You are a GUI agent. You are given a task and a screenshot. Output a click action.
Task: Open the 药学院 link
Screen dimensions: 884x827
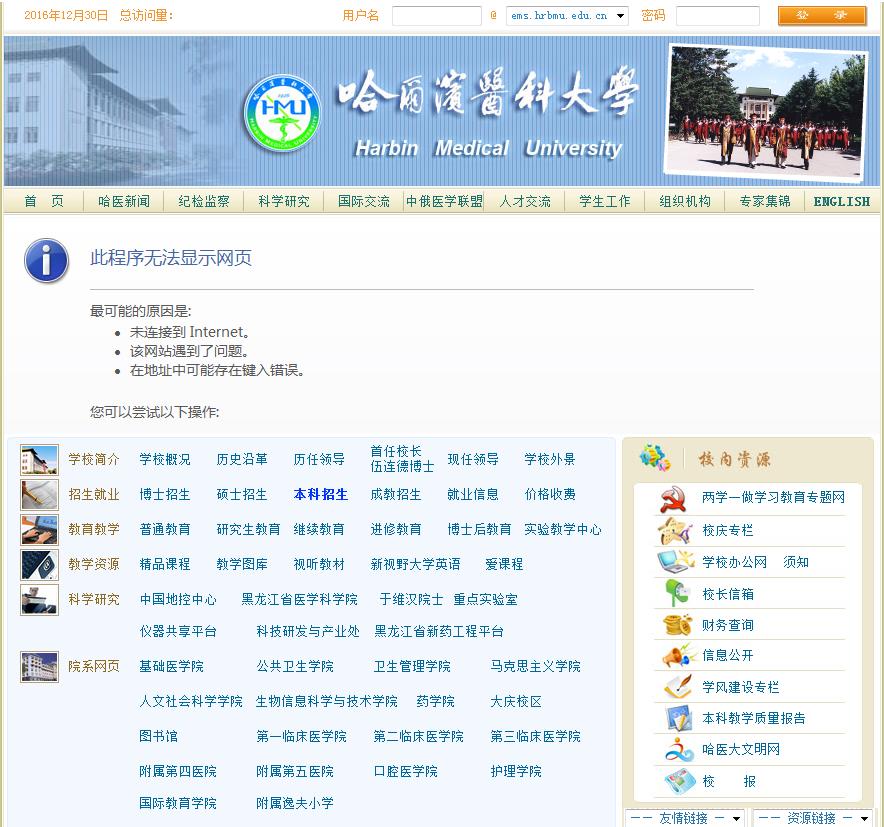click(x=435, y=702)
